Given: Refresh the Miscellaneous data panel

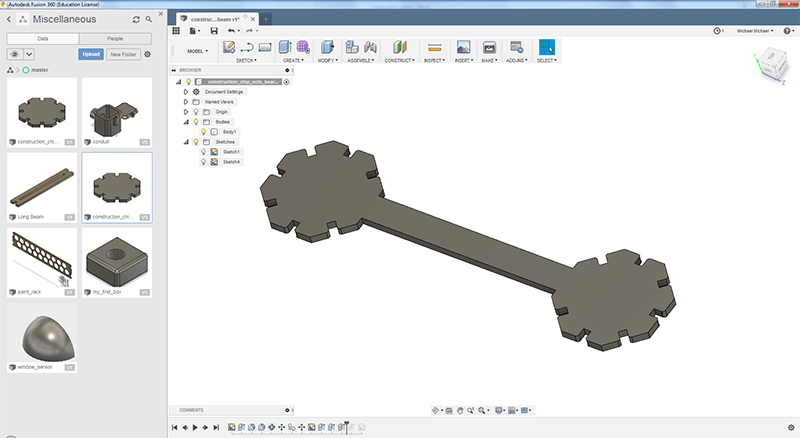Looking at the screenshot, I should pos(136,19).
